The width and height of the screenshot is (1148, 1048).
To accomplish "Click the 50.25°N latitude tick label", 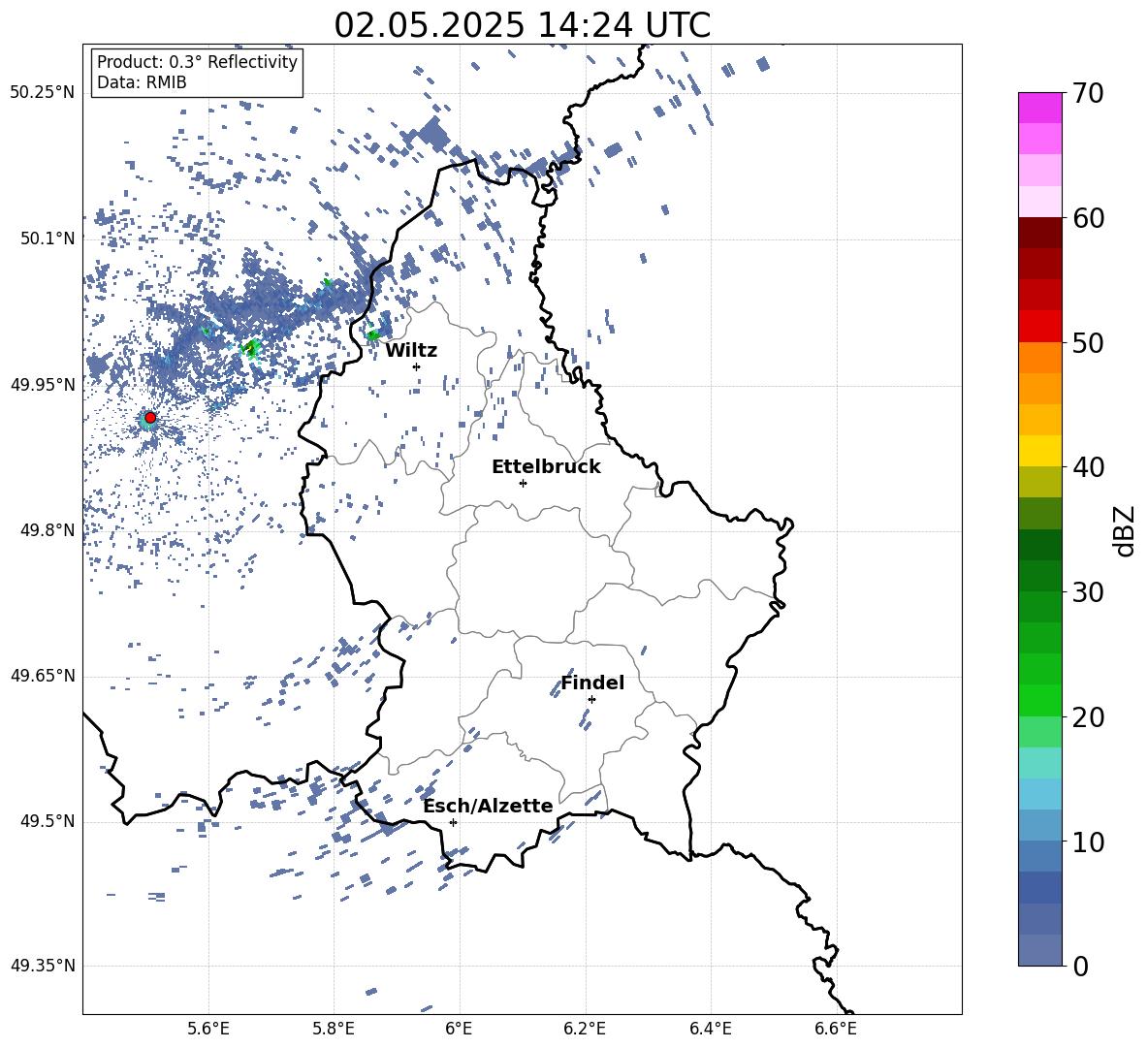I will 43,93.
